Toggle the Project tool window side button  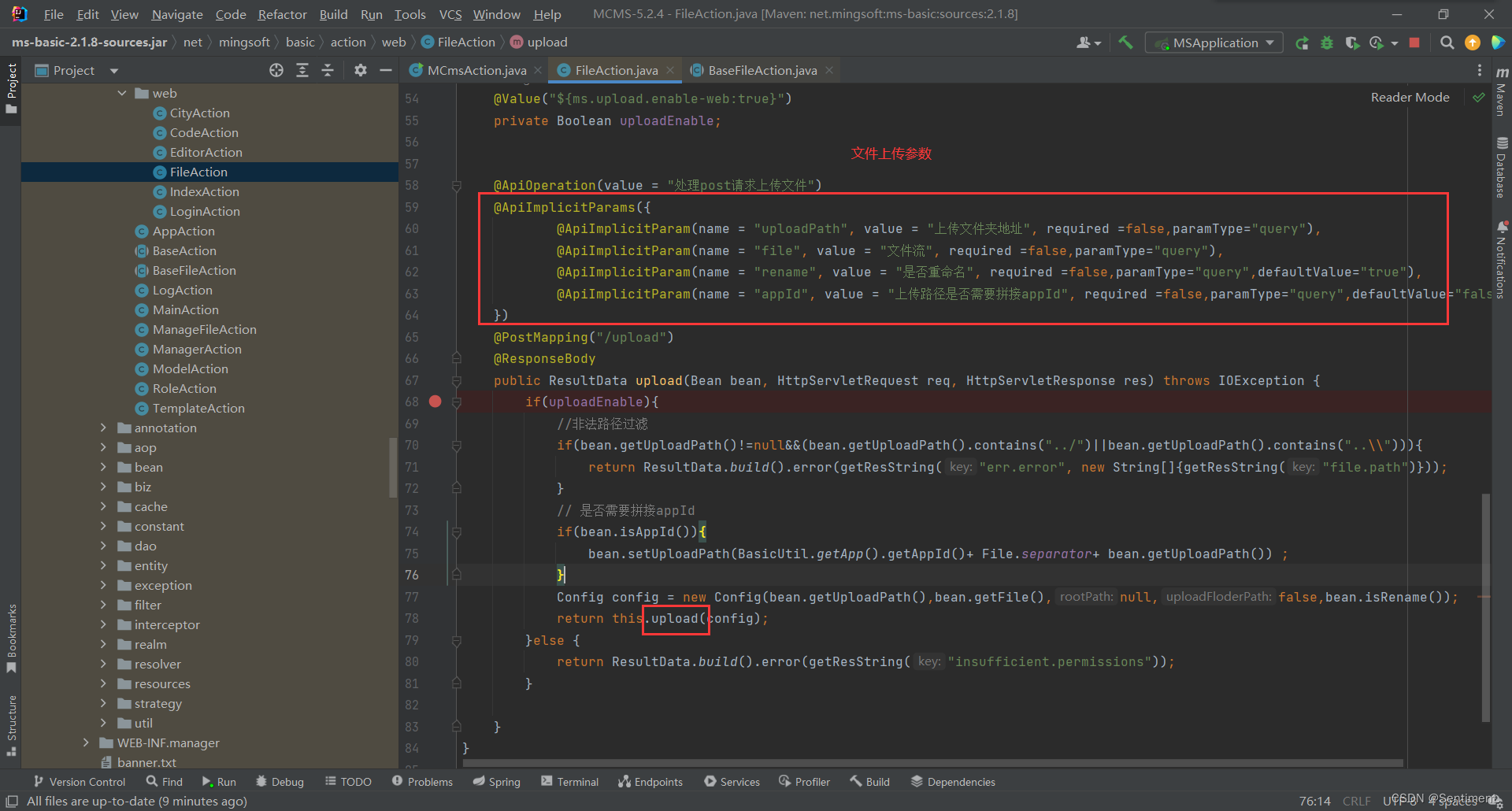click(x=11, y=87)
